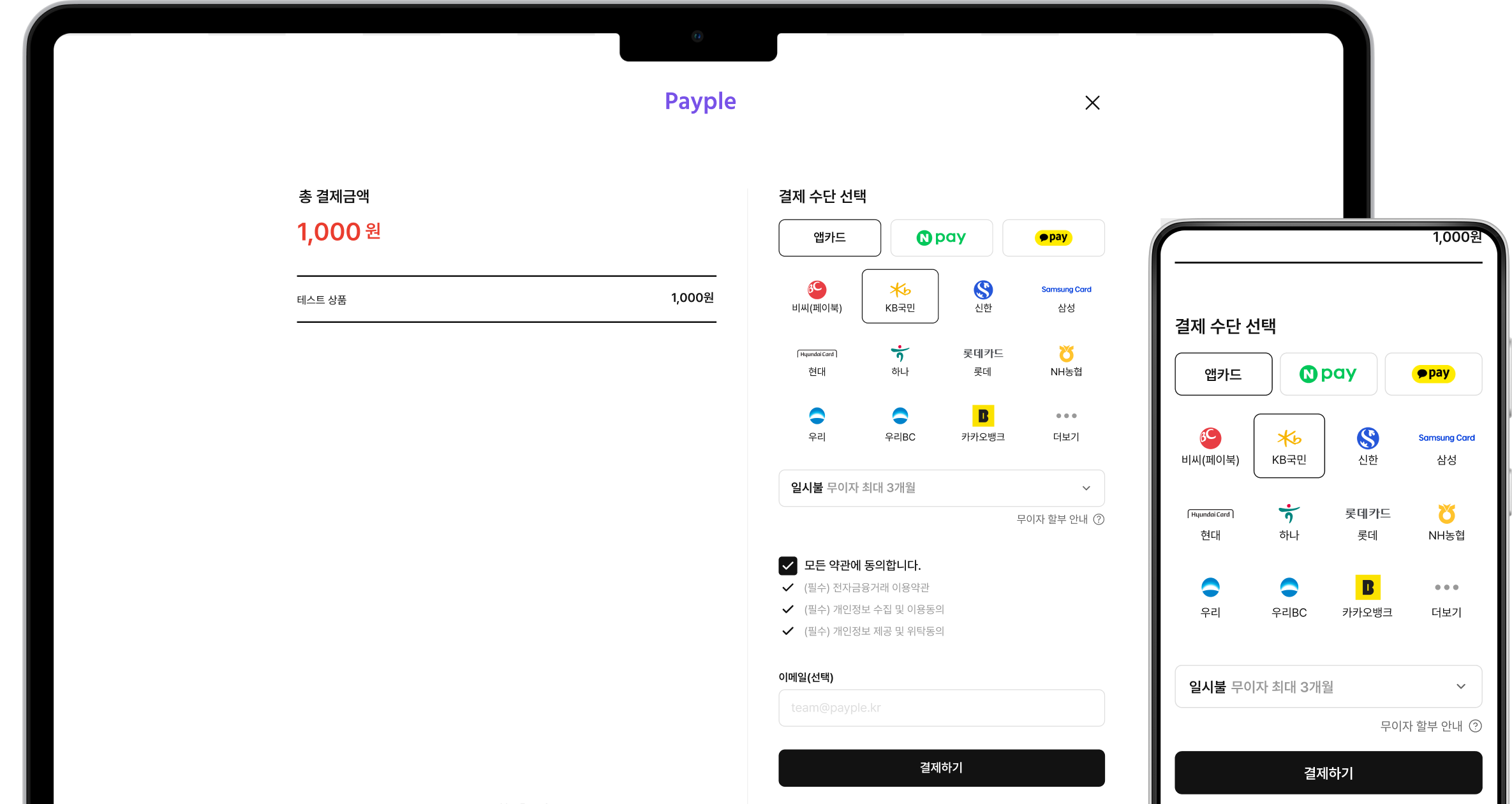The image size is (1512, 804).
Task: Select 우리BC card in tablet view
Action: (900, 425)
